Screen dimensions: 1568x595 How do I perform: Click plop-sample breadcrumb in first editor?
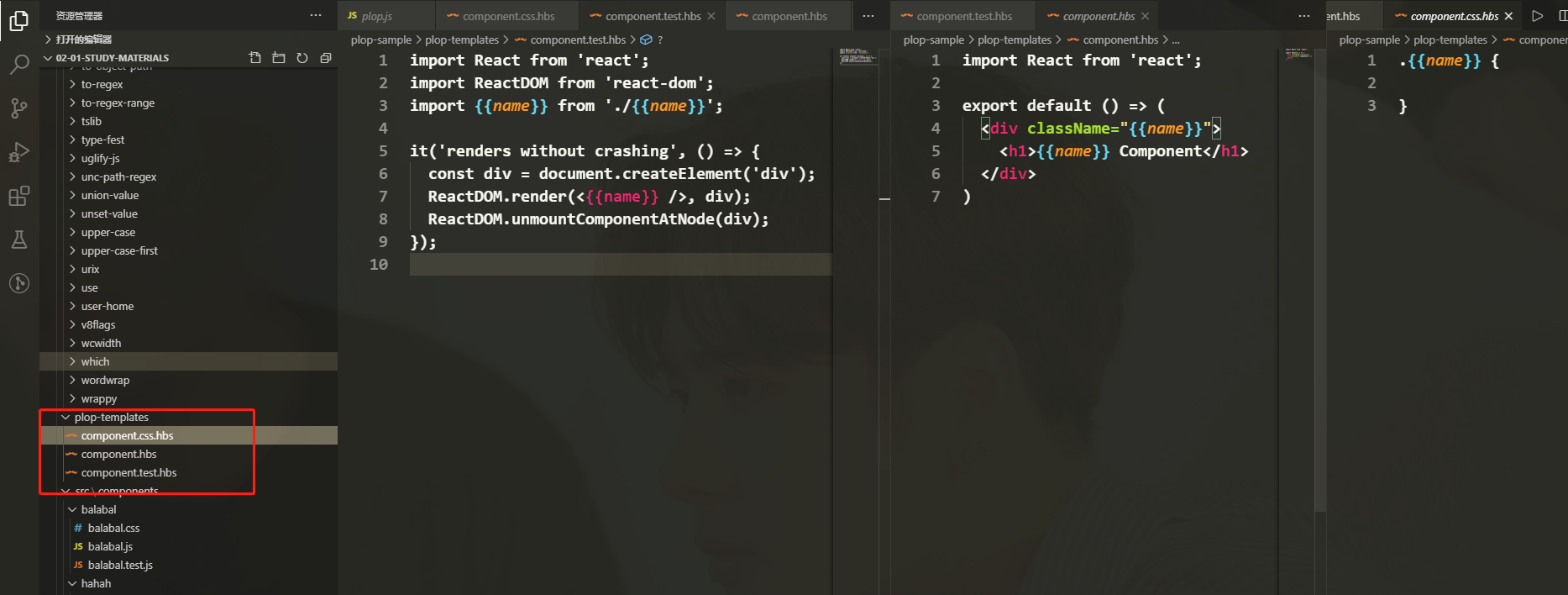[381, 39]
